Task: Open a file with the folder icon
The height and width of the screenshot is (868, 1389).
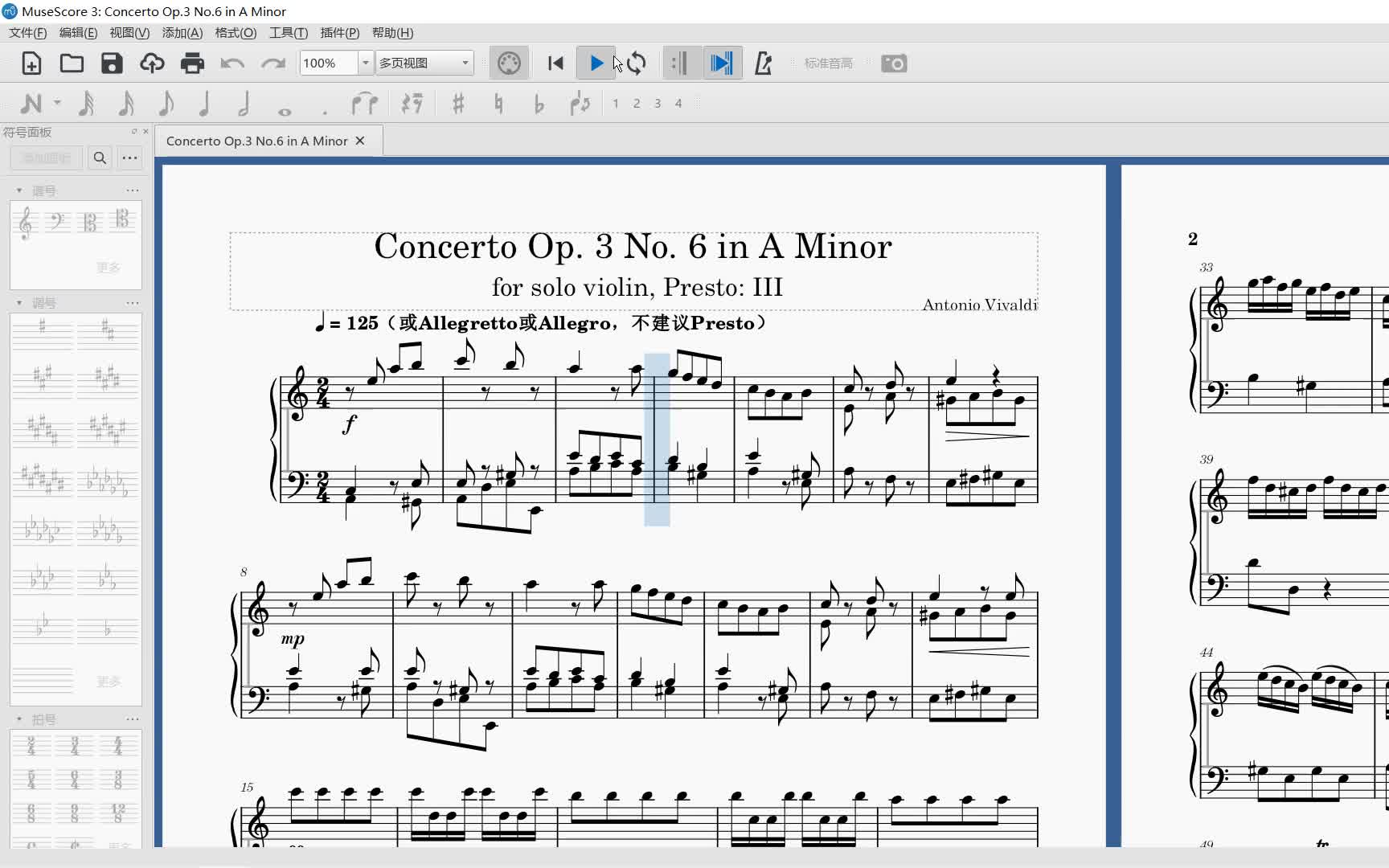Action: pyautogui.click(x=72, y=63)
